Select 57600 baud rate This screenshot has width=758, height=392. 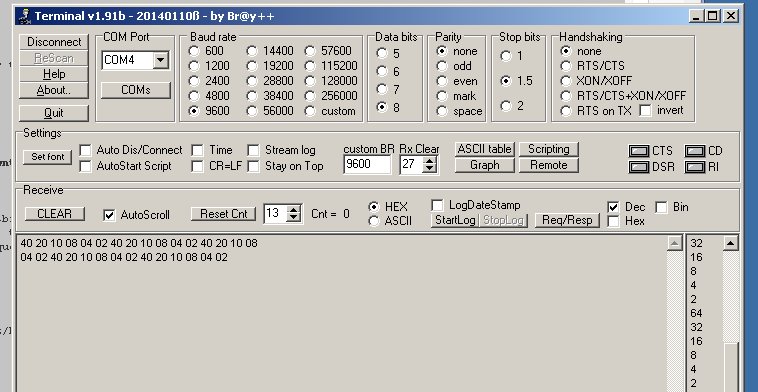click(x=310, y=51)
